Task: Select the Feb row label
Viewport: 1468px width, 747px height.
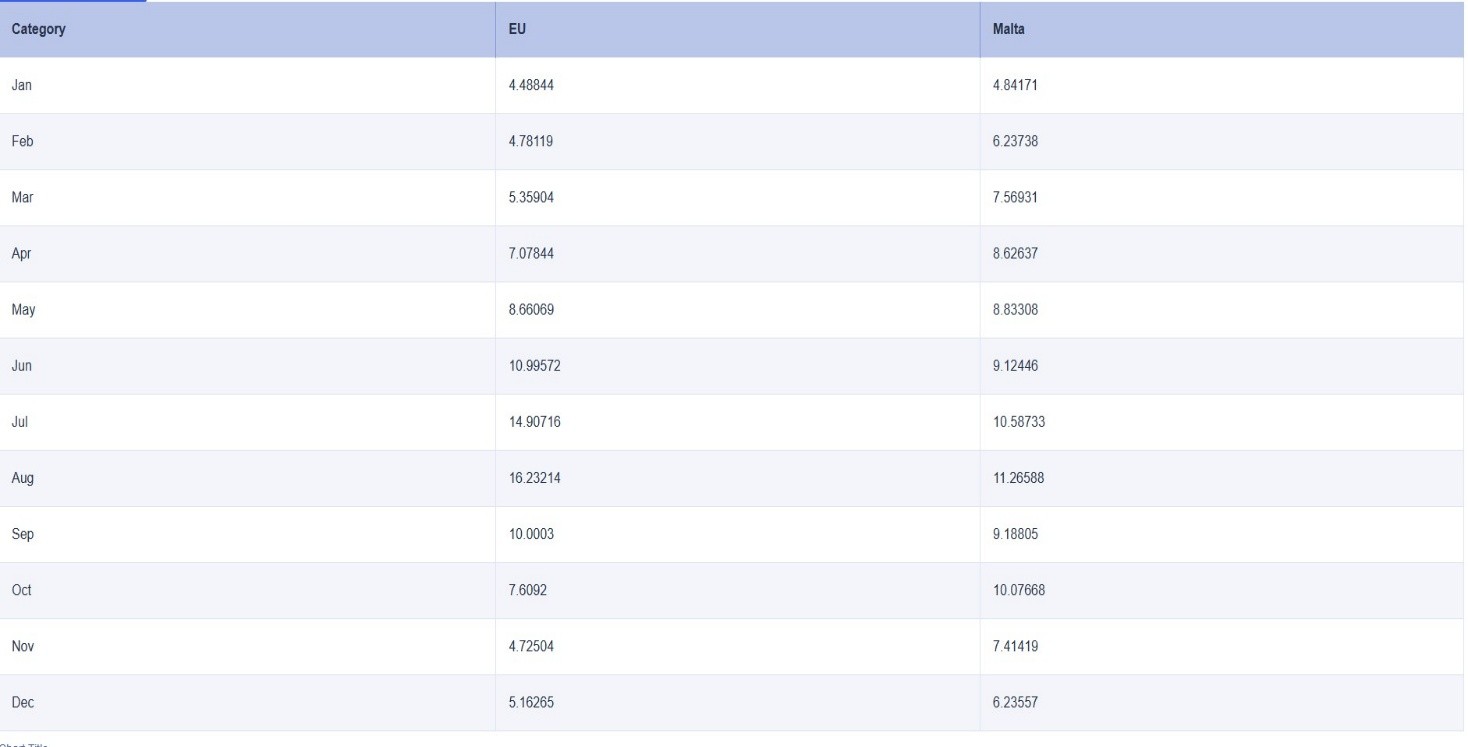Action: pos(22,142)
